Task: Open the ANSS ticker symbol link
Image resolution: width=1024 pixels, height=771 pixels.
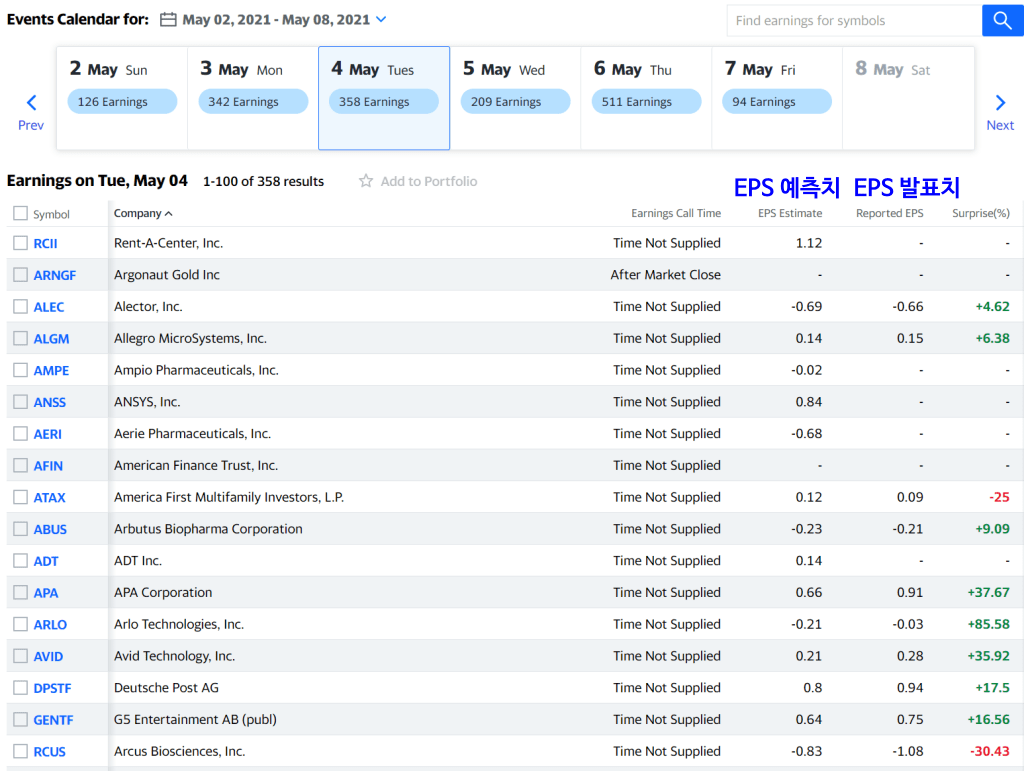Action: pos(50,402)
